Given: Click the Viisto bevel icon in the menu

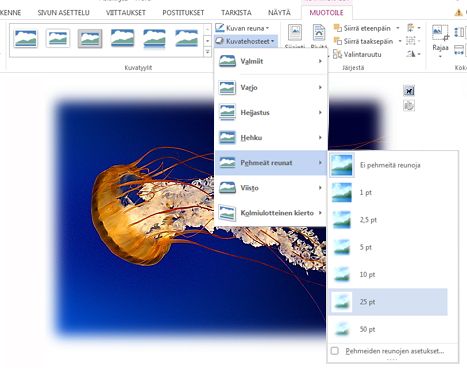Looking at the screenshot, I should coord(227,188).
